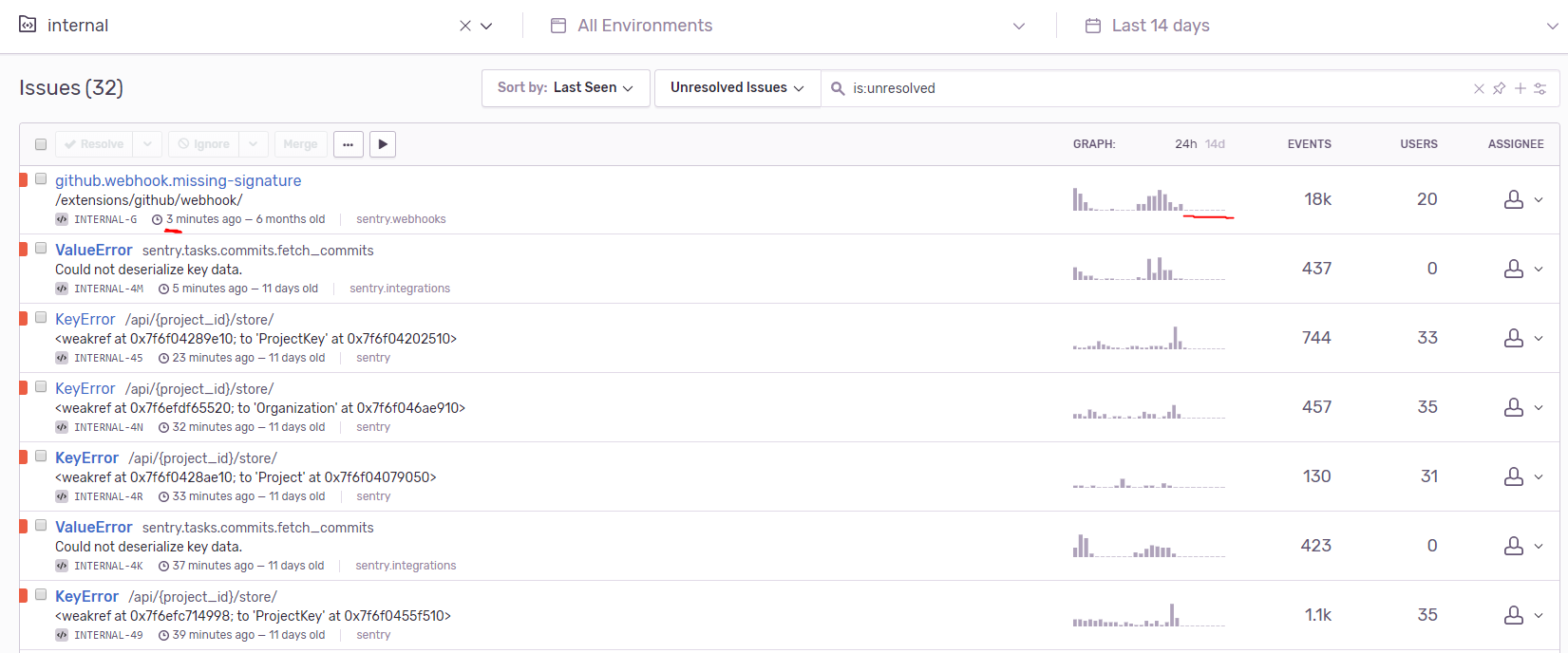Open the more actions ellipsis button

click(x=349, y=144)
